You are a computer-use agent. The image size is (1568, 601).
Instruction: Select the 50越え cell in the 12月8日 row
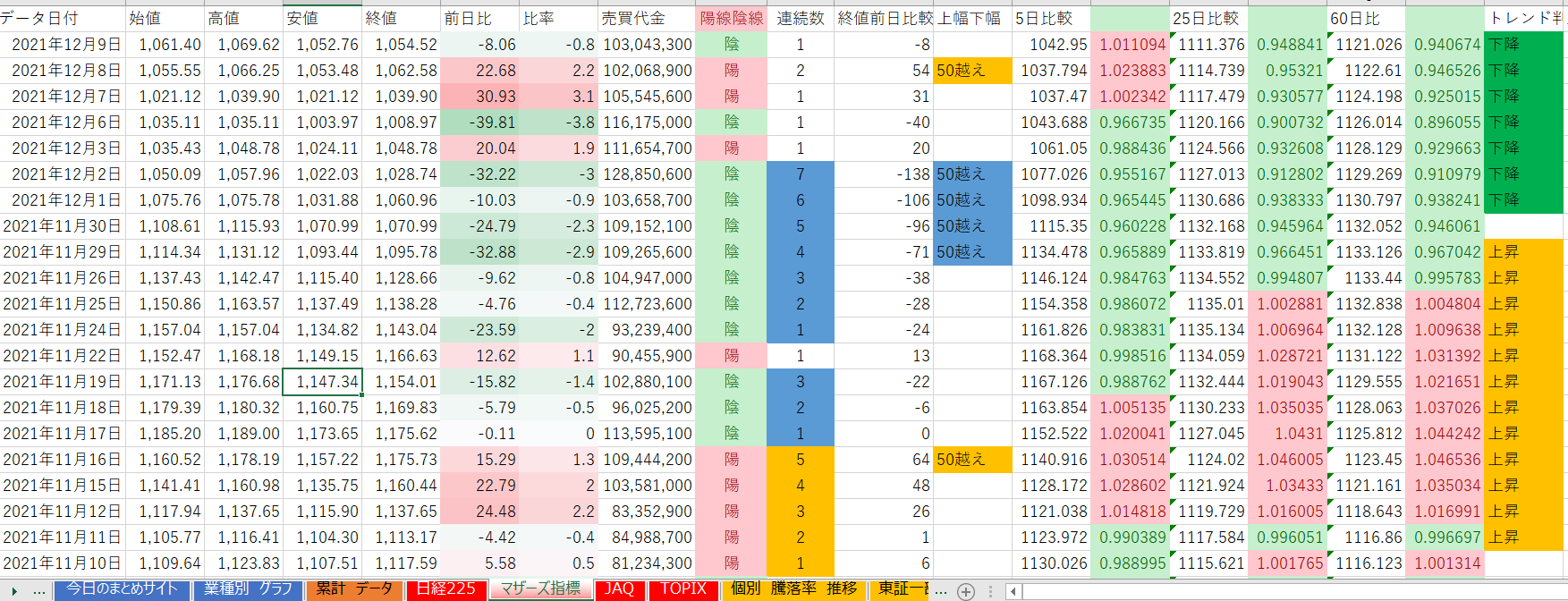point(973,70)
